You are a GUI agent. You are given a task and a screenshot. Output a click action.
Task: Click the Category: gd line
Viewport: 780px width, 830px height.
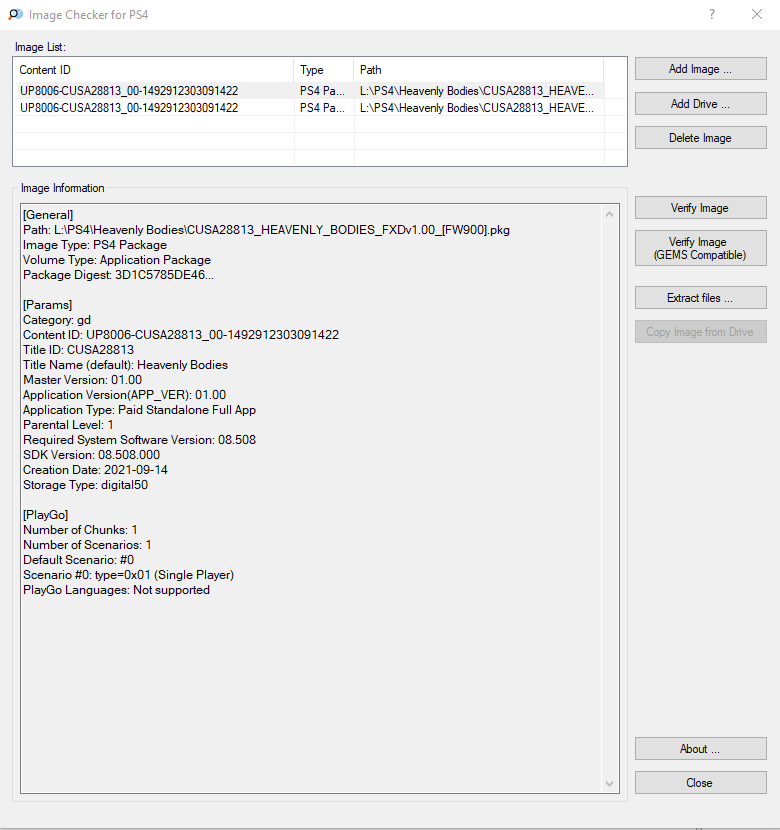tap(57, 320)
